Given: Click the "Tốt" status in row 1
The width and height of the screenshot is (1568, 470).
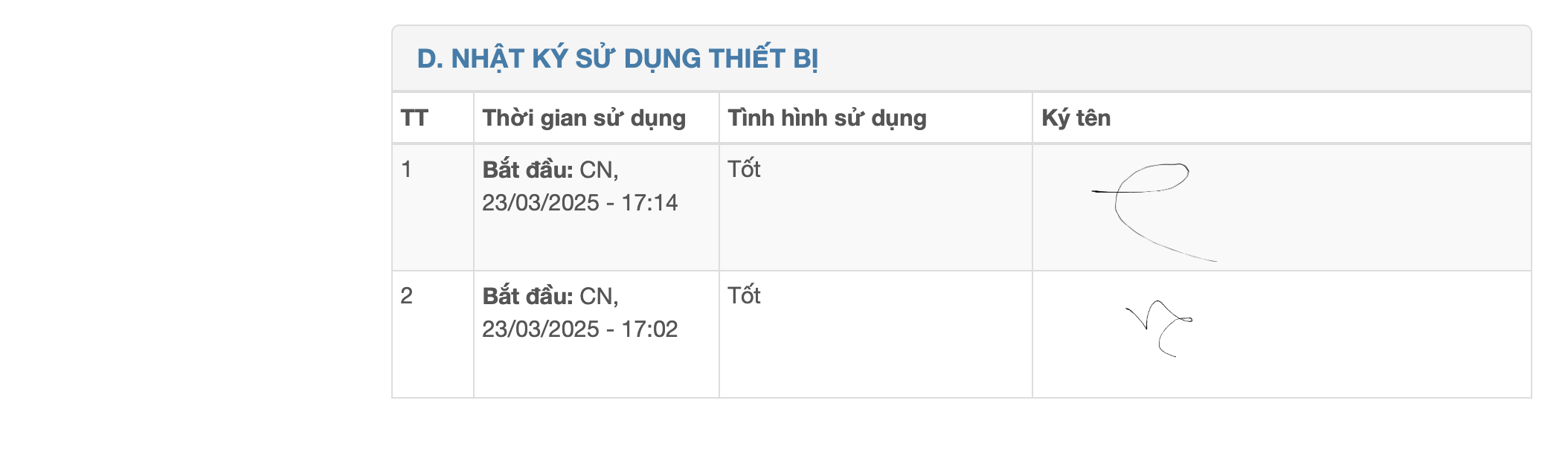Looking at the screenshot, I should click(744, 170).
